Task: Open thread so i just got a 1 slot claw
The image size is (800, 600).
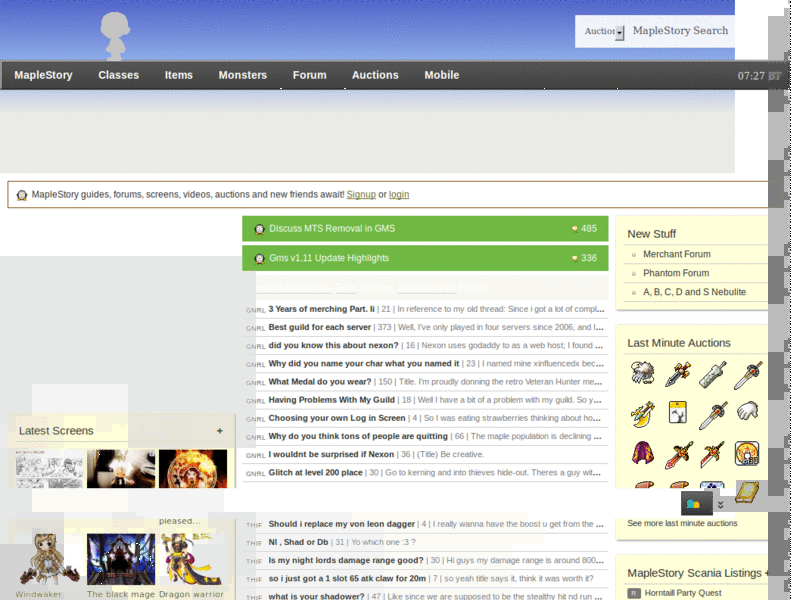Action: pyautogui.click(x=347, y=579)
